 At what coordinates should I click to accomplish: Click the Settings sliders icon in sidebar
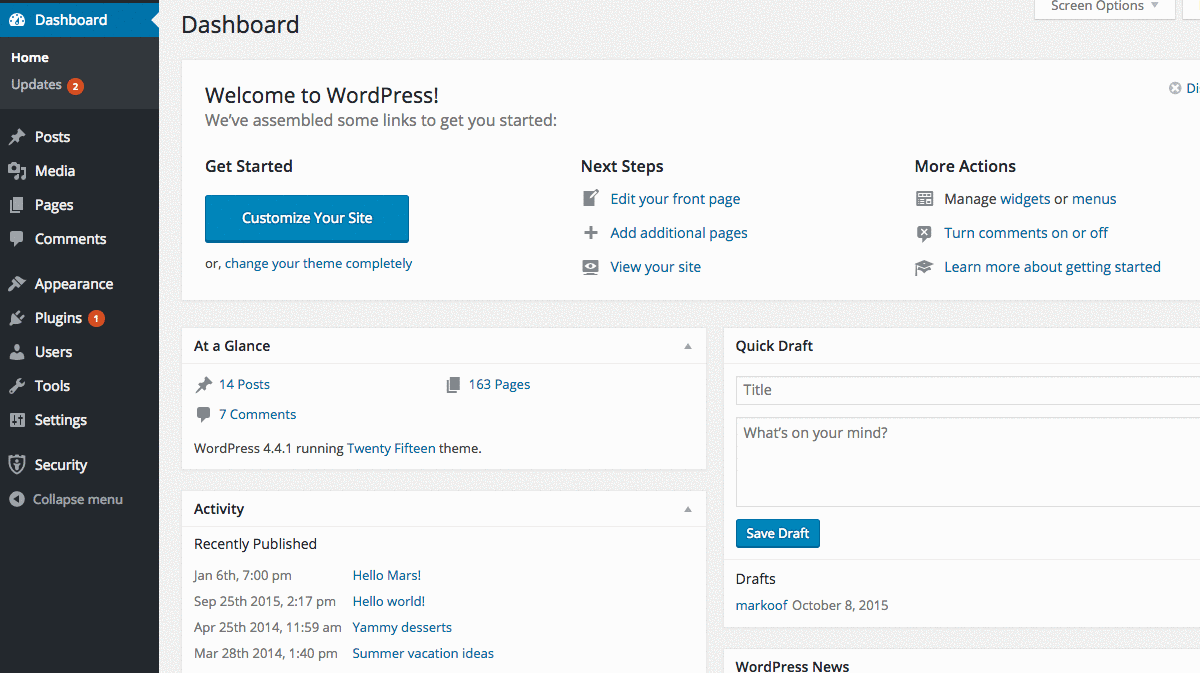pos(17,420)
